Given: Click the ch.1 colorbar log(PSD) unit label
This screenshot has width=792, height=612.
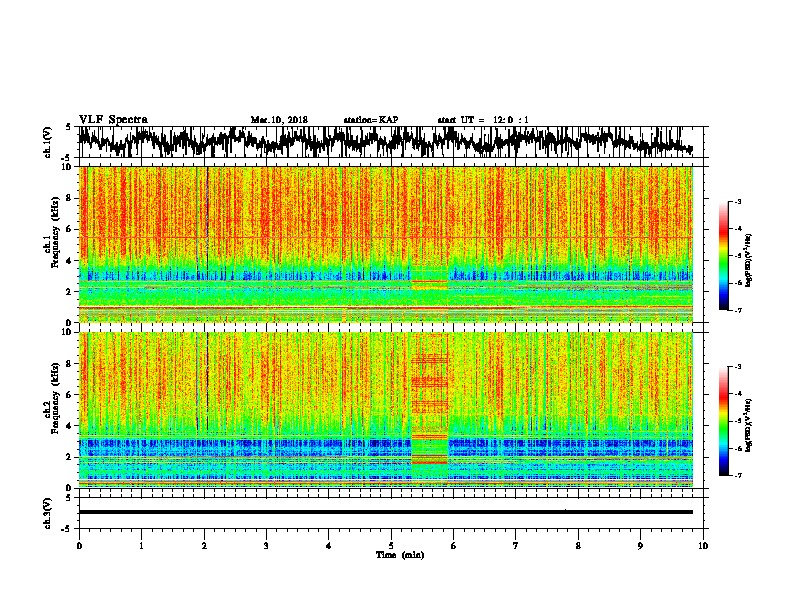Looking at the screenshot, I should [749, 261].
